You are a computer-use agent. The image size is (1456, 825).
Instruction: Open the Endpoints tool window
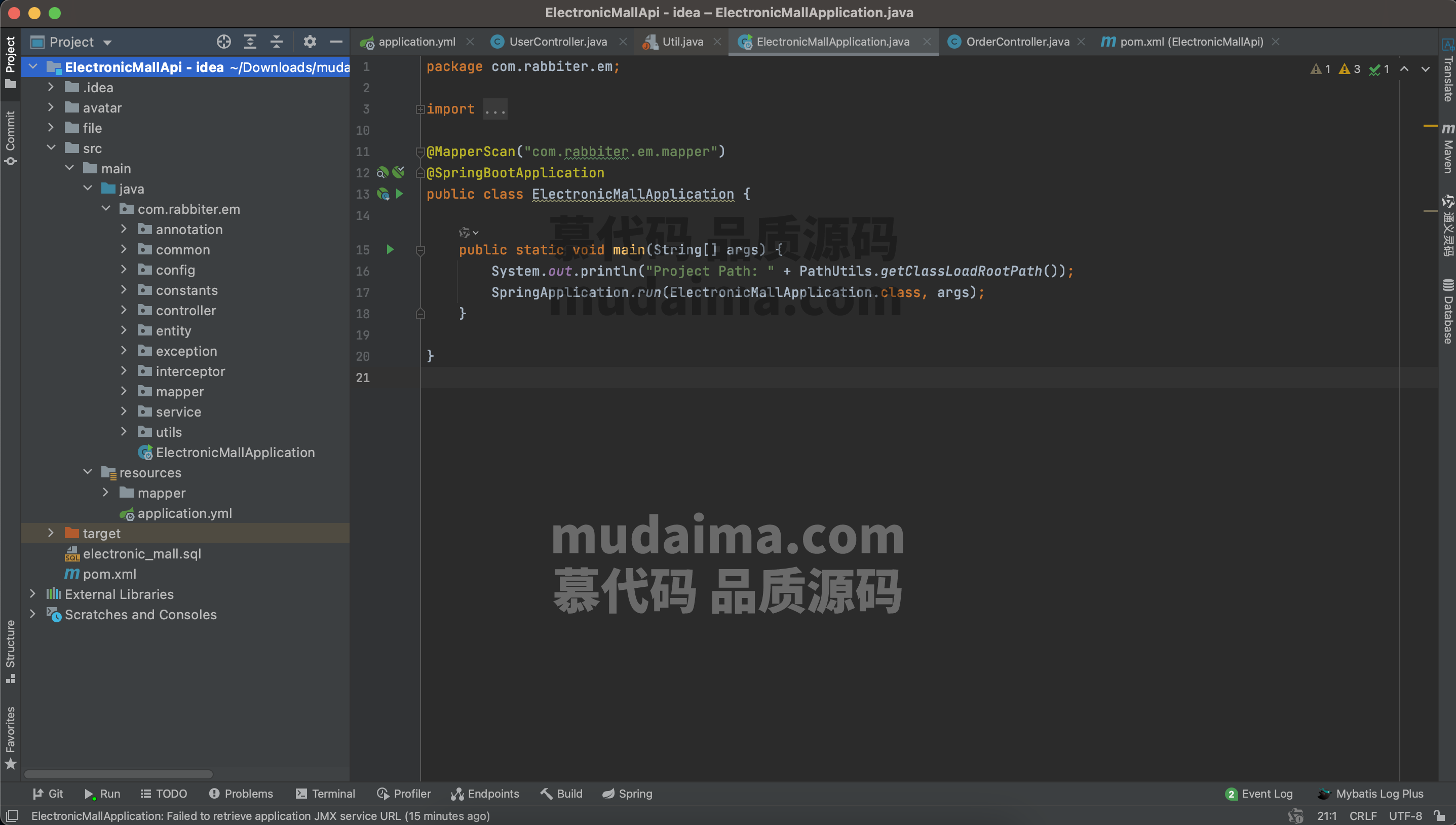(x=485, y=793)
